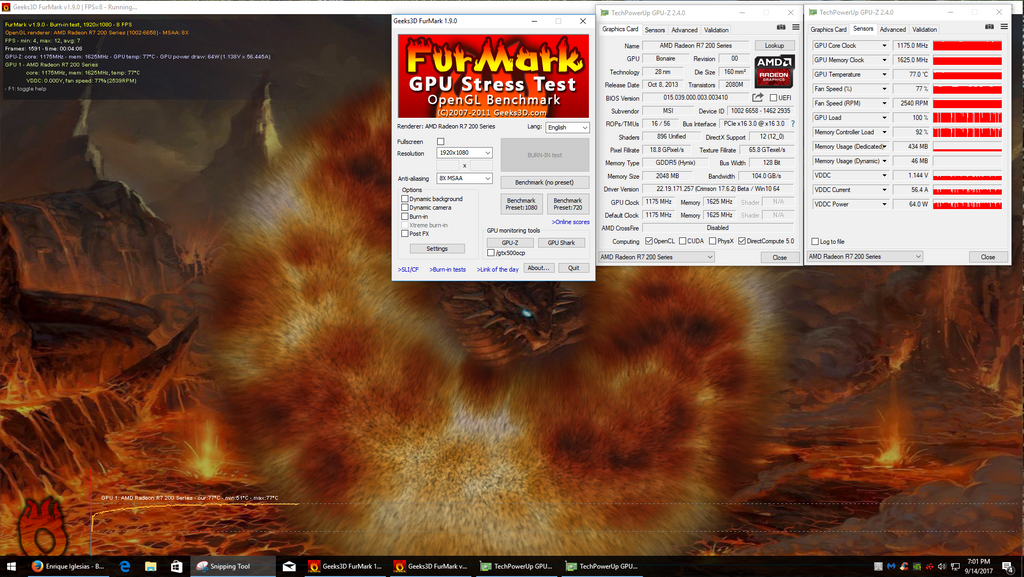Image resolution: width=1024 pixels, height=577 pixels.
Task: Enable Log to file in Sensors window
Action: [x=814, y=241]
